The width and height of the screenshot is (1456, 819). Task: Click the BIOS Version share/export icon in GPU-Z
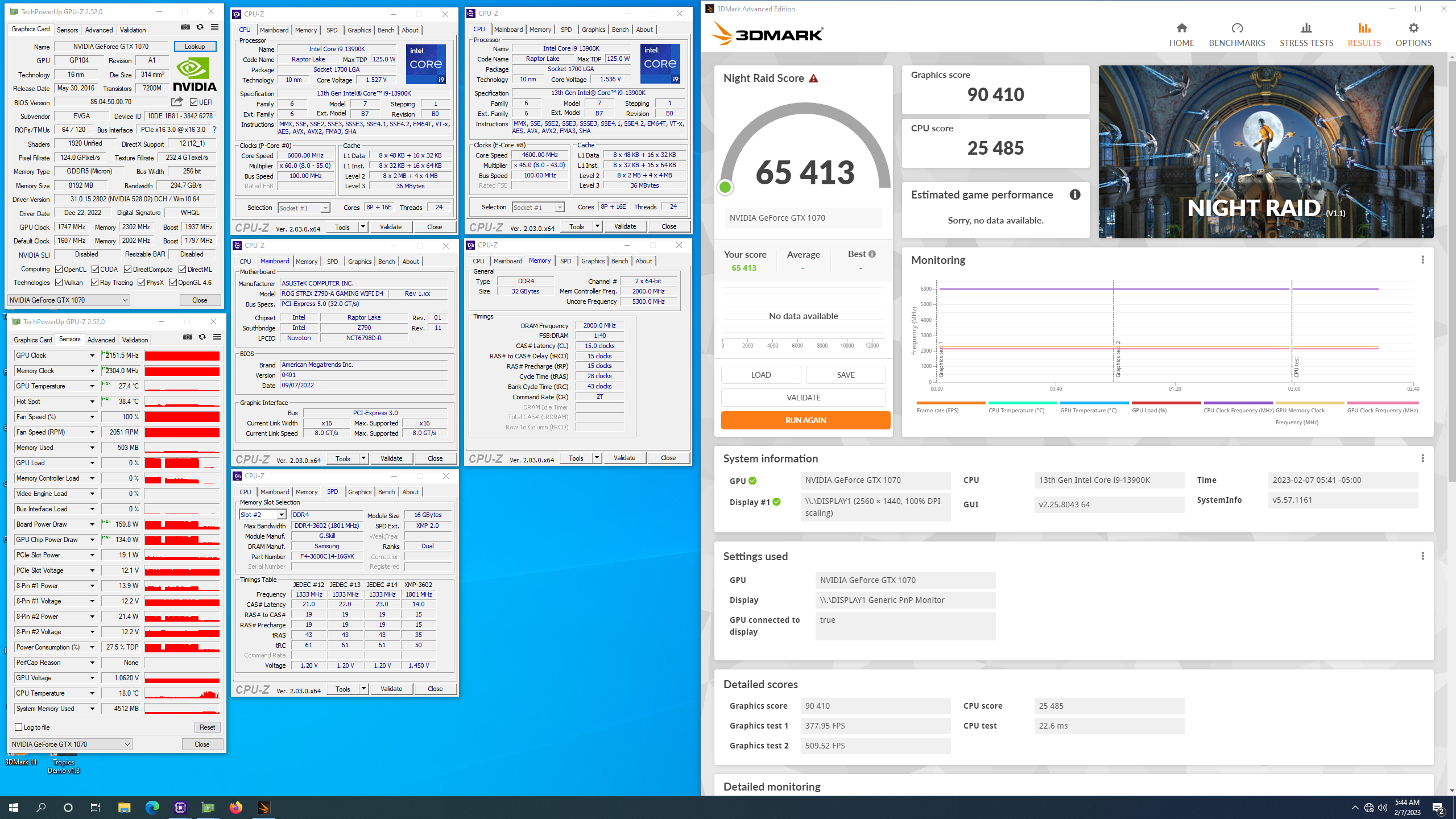point(177,102)
